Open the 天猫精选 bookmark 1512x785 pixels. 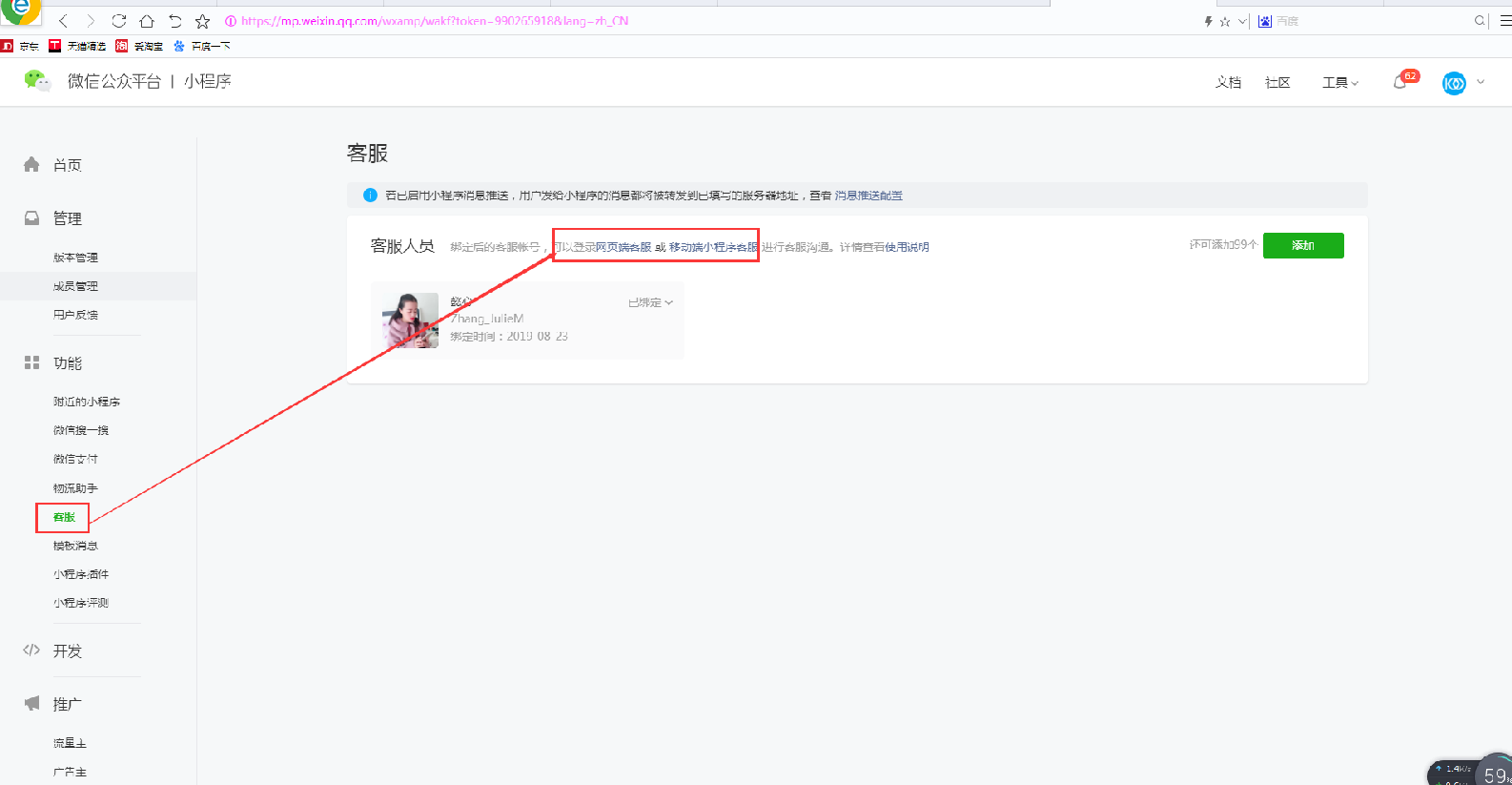point(78,46)
